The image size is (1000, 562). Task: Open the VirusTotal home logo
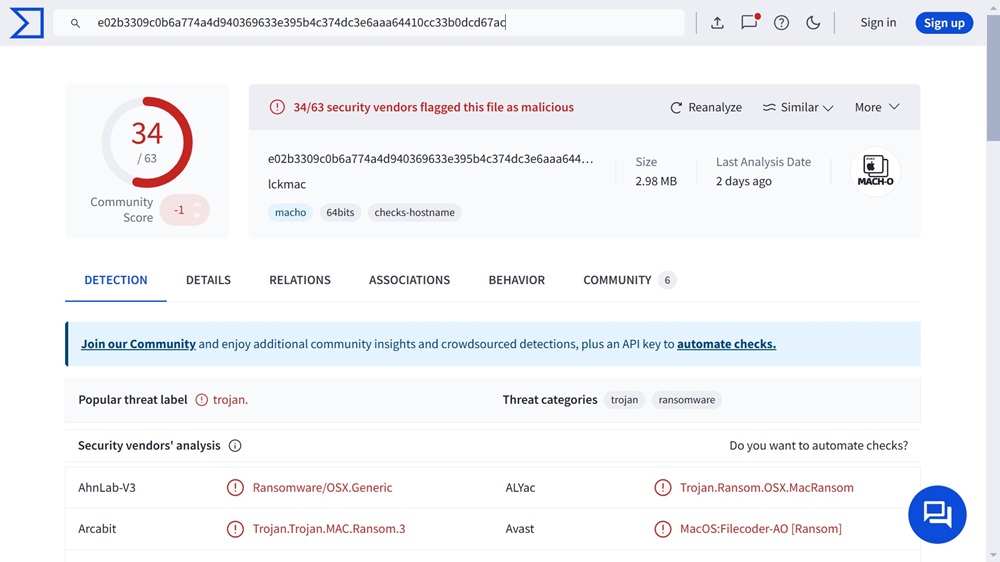tap(27, 23)
